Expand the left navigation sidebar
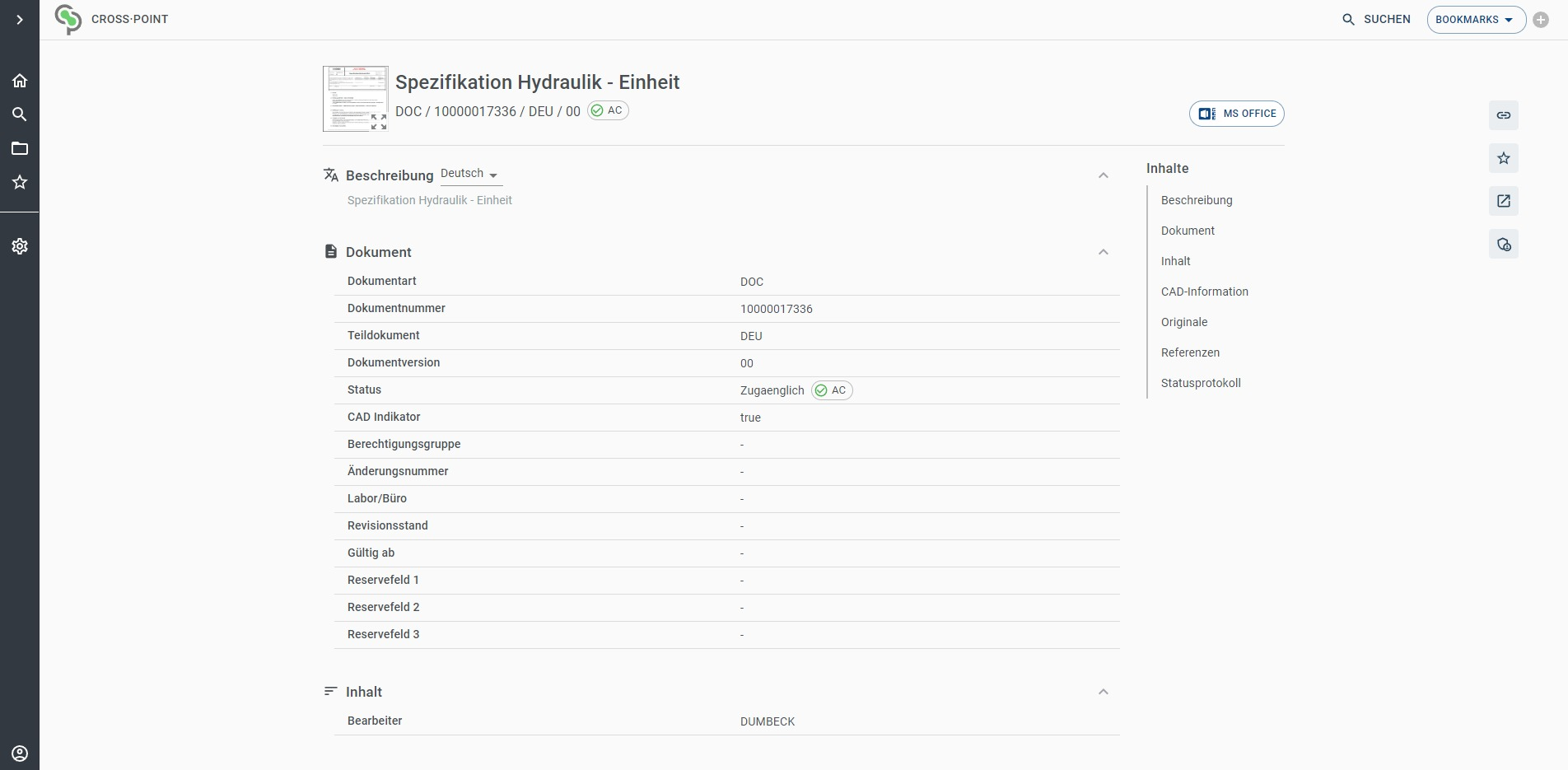The width and height of the screenshot is (1568, 770). pyautogui.click(x=20, y=20)
